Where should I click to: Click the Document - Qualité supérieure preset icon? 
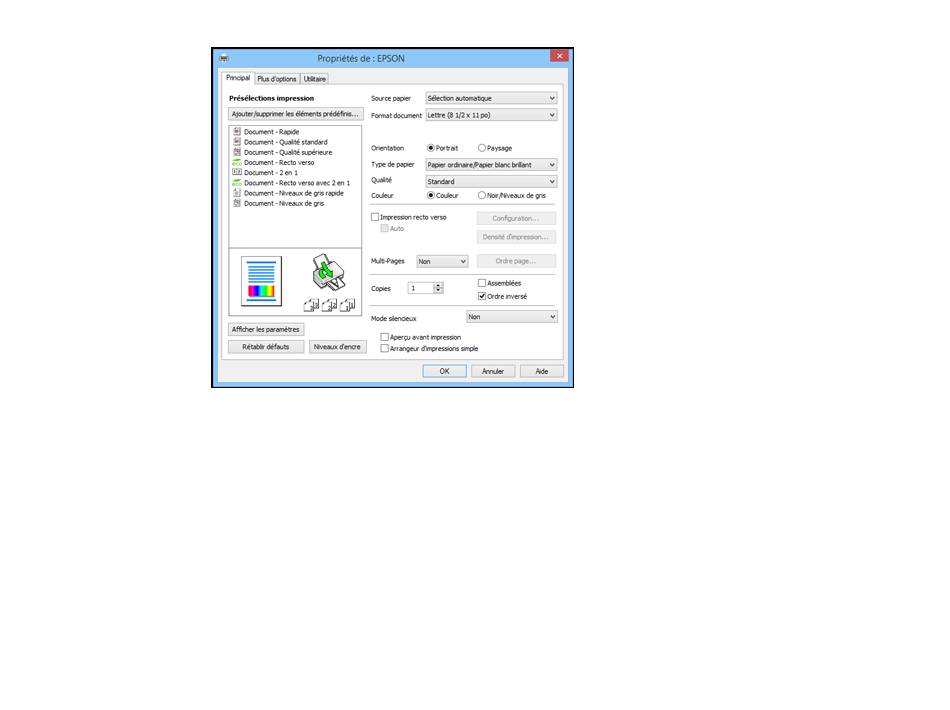[237, 152]
